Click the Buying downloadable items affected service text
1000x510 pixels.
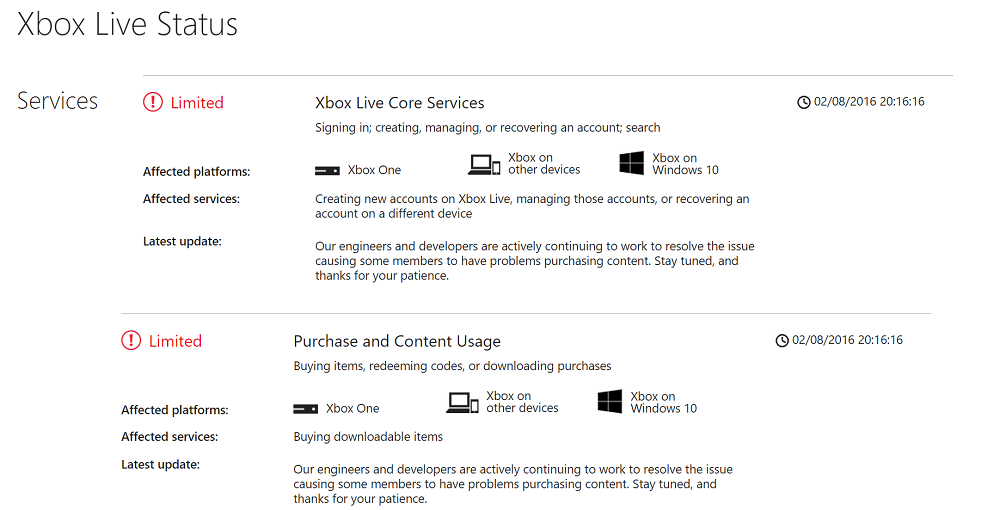point(368,437)
